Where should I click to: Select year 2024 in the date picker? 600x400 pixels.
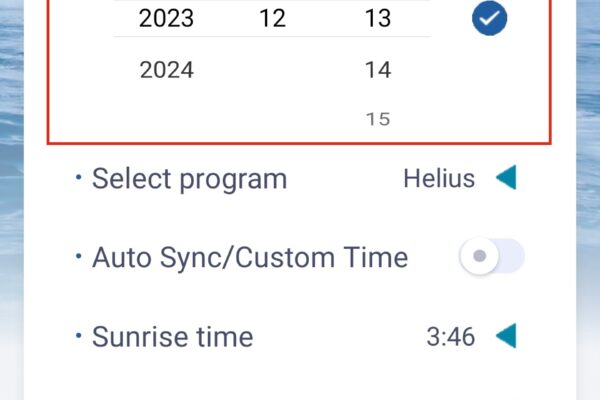tap(166, 70)
